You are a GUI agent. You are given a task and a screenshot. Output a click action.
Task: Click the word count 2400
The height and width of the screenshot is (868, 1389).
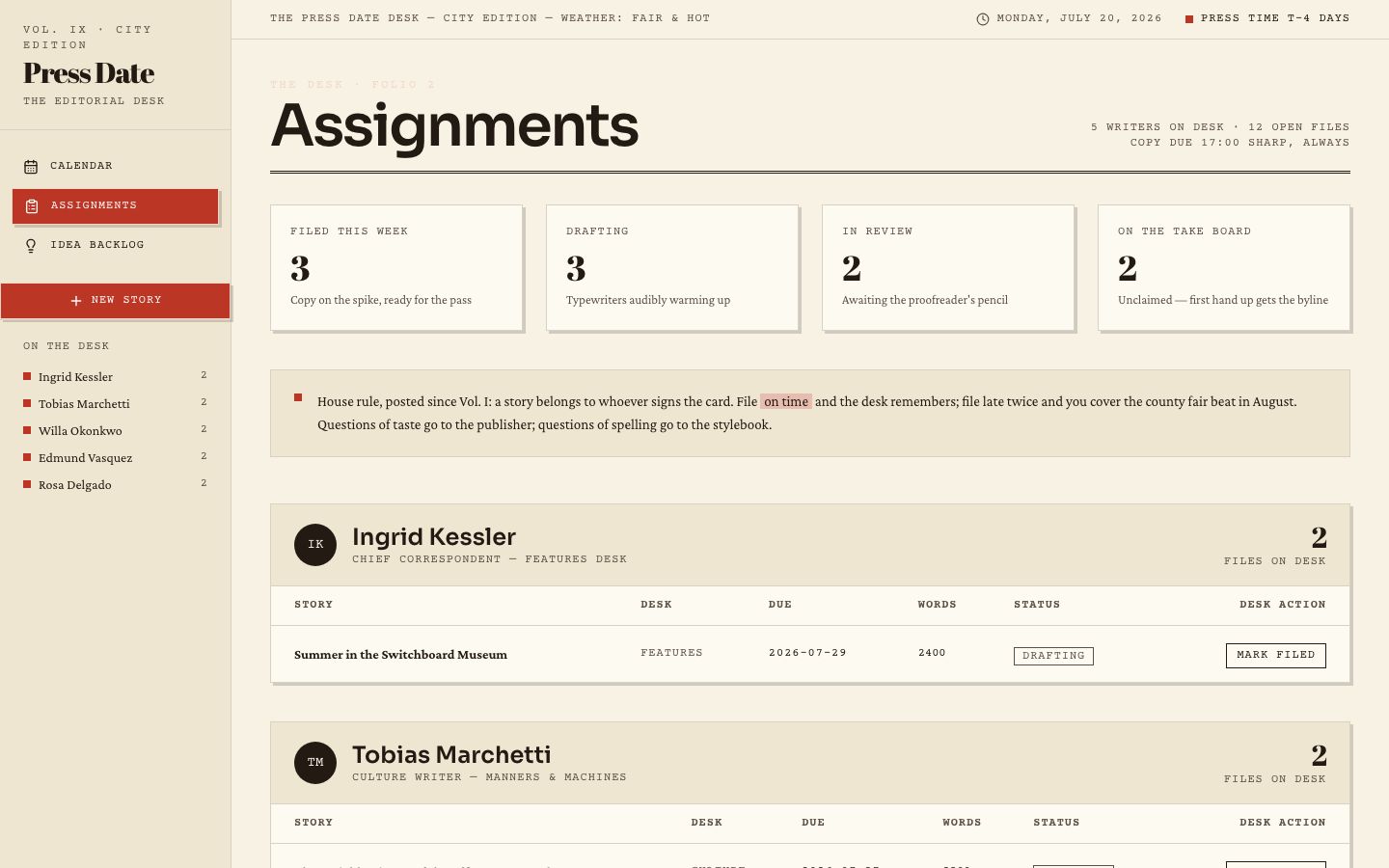(932, 653)
